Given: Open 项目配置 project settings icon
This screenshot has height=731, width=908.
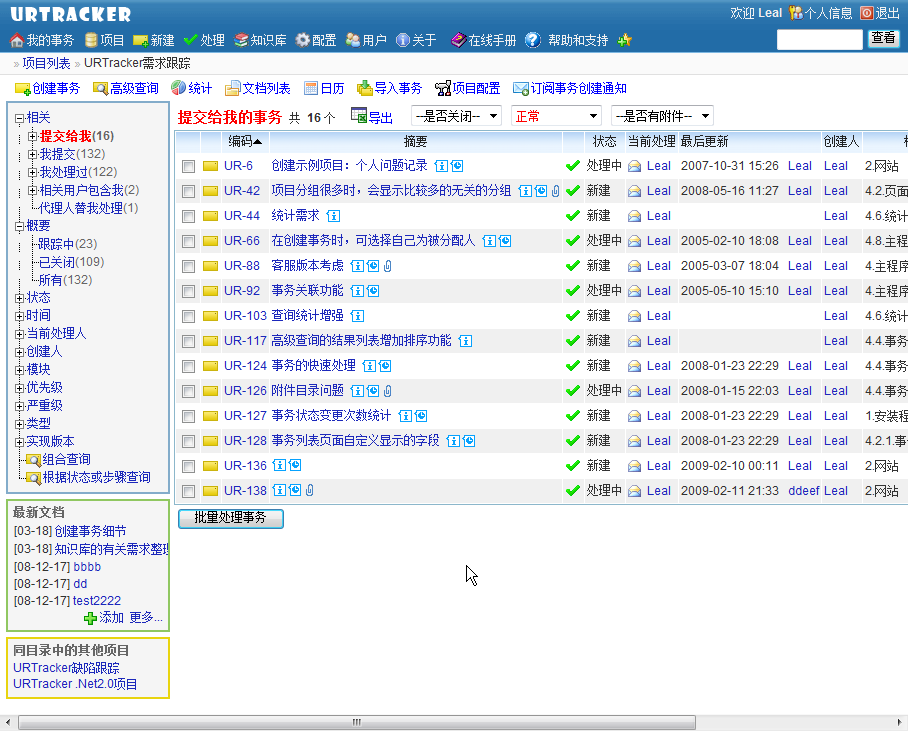Looking at the screenshot, I should 443,89.
